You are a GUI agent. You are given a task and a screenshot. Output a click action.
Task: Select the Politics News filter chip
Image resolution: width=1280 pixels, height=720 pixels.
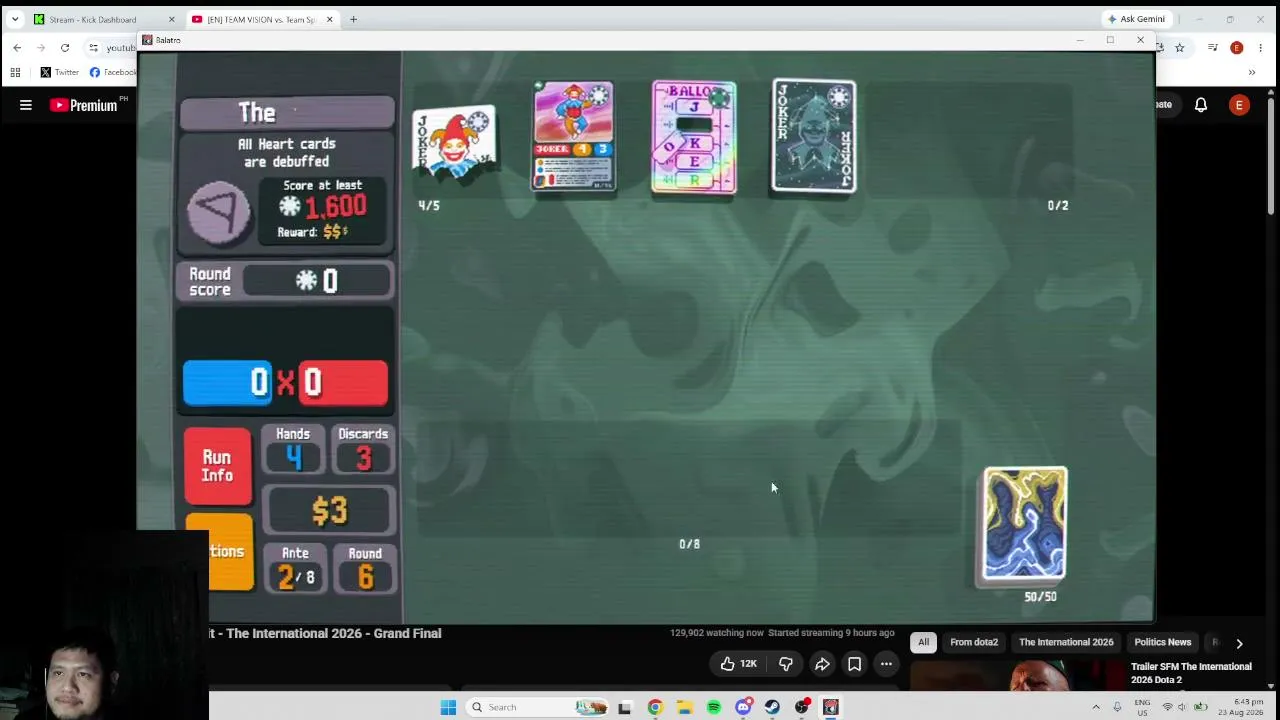point(1162,642)
